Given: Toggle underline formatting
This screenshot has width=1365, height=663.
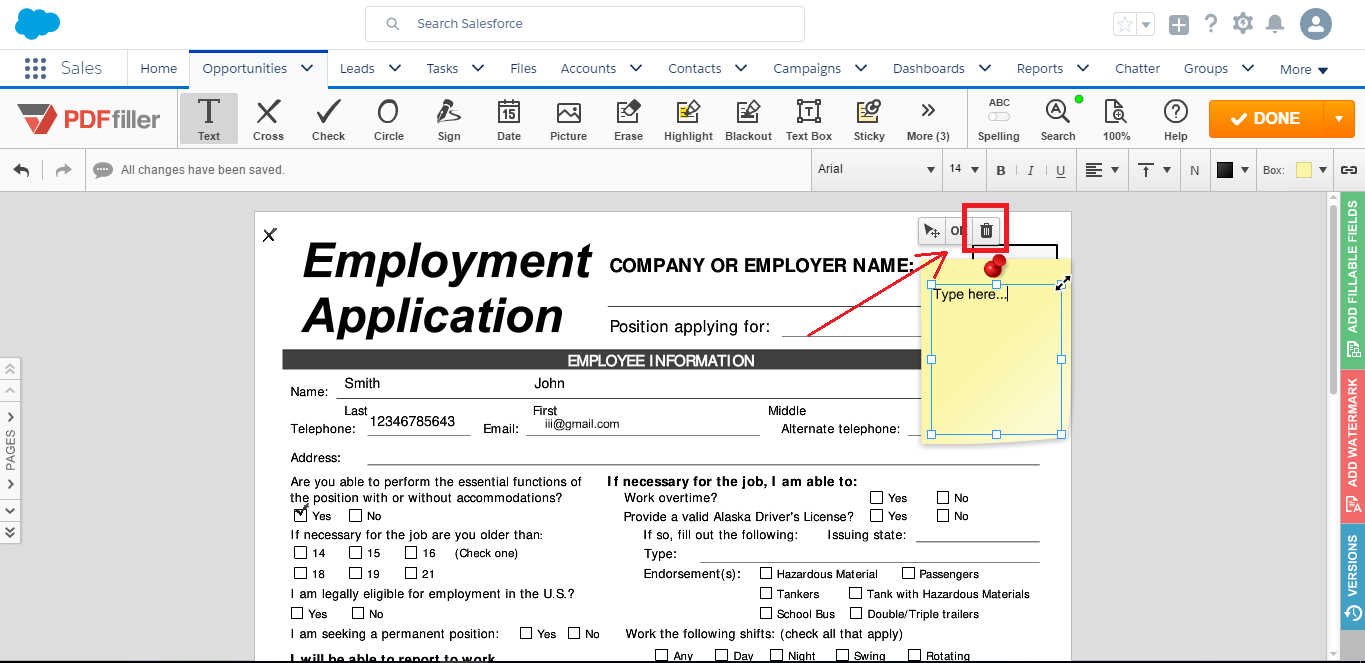Looking at the screenshot, I should [x=1060, y=170].
